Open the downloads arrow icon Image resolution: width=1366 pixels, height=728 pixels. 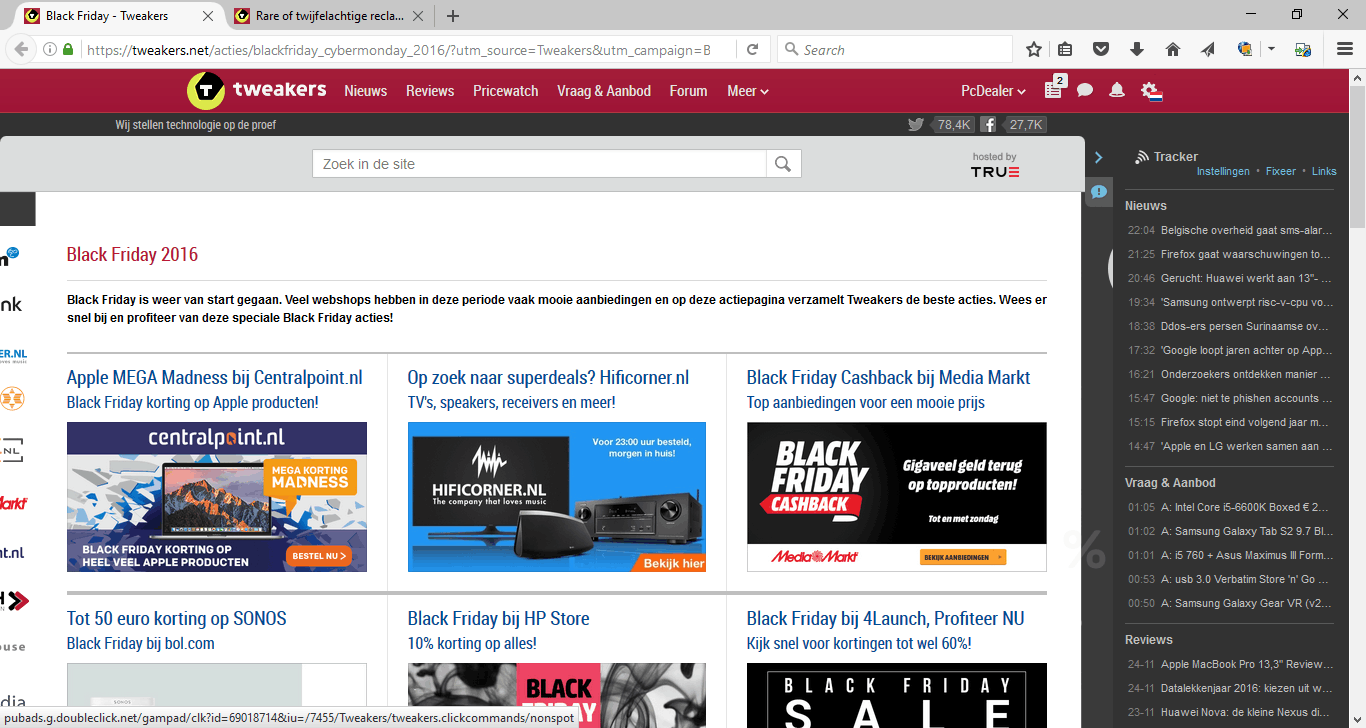[1137, 49]
